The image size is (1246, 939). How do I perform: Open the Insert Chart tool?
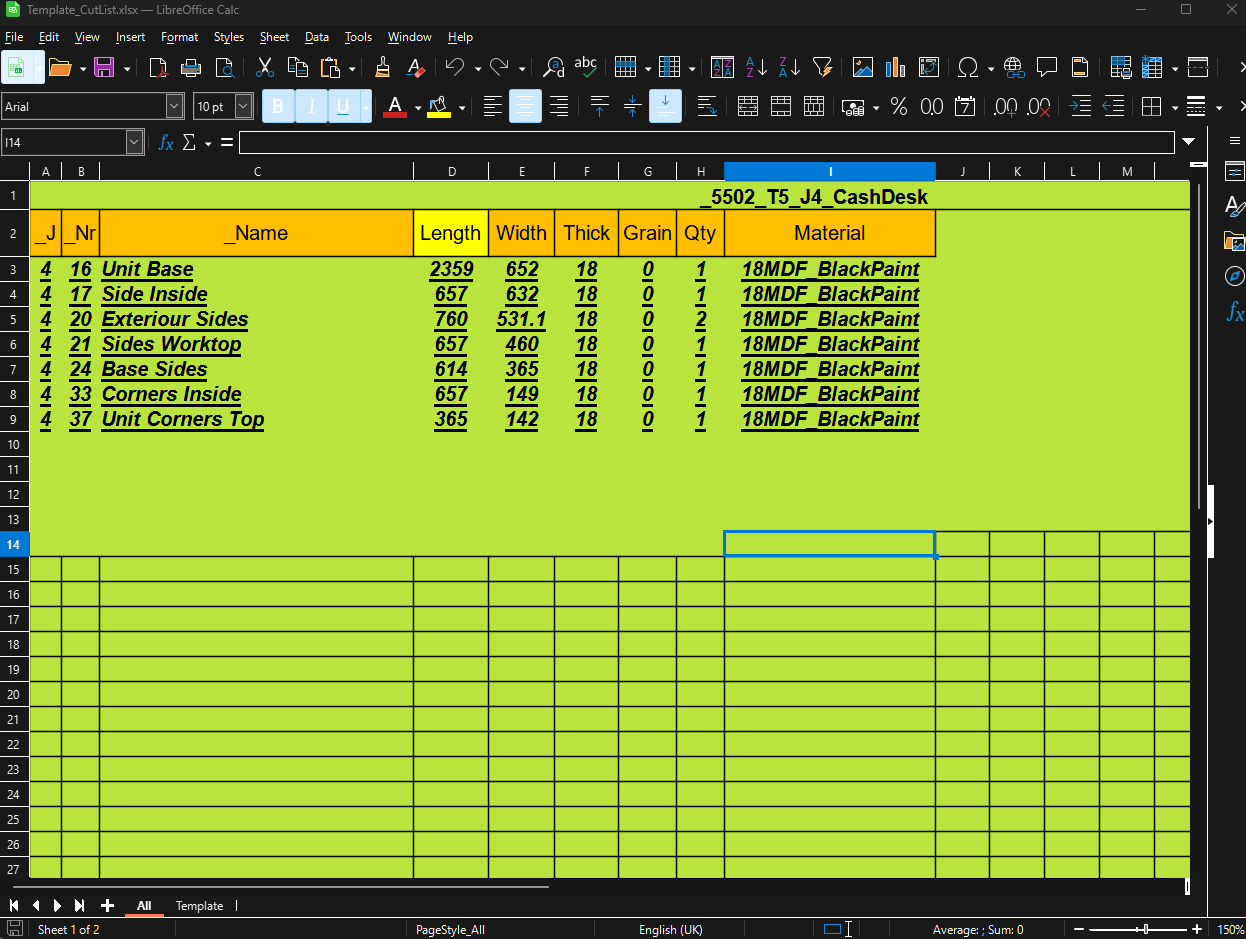(895, 67)
